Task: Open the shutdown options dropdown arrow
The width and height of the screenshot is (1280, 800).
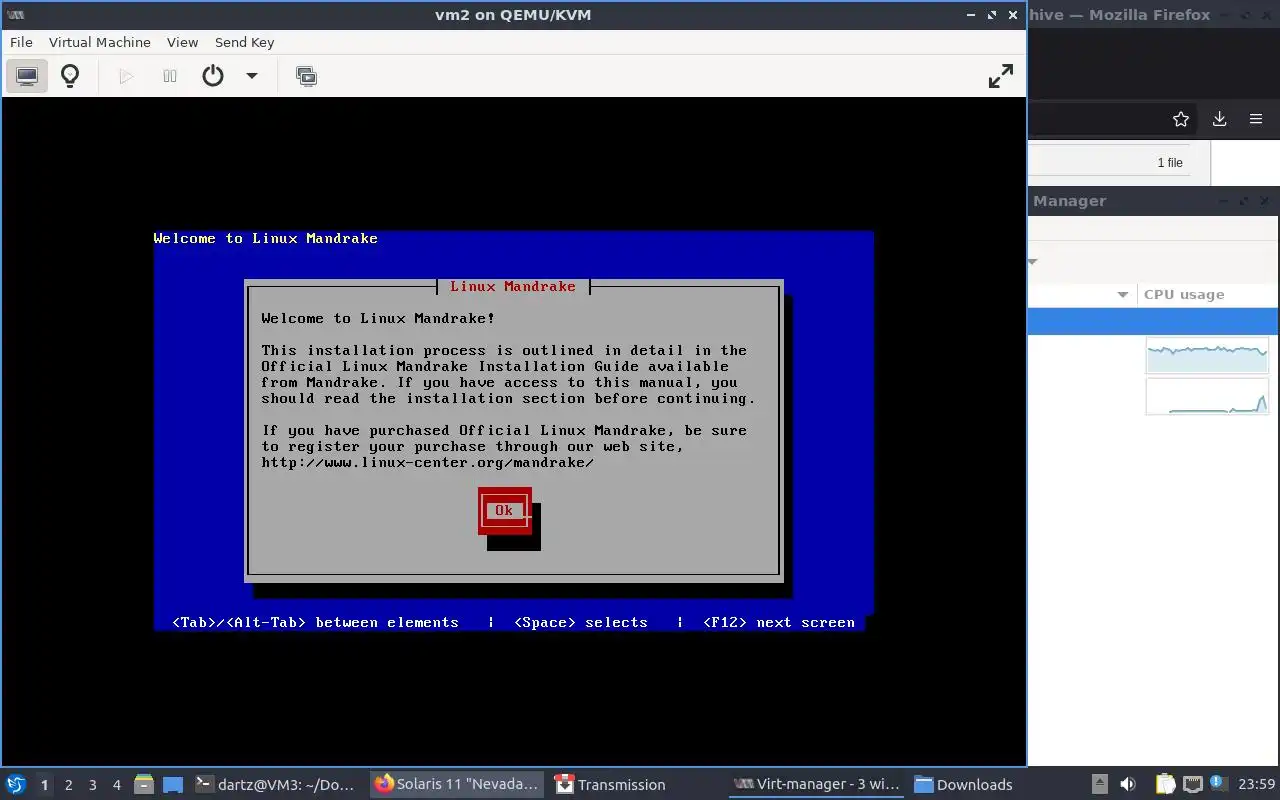Action: [x=252, y=76]
